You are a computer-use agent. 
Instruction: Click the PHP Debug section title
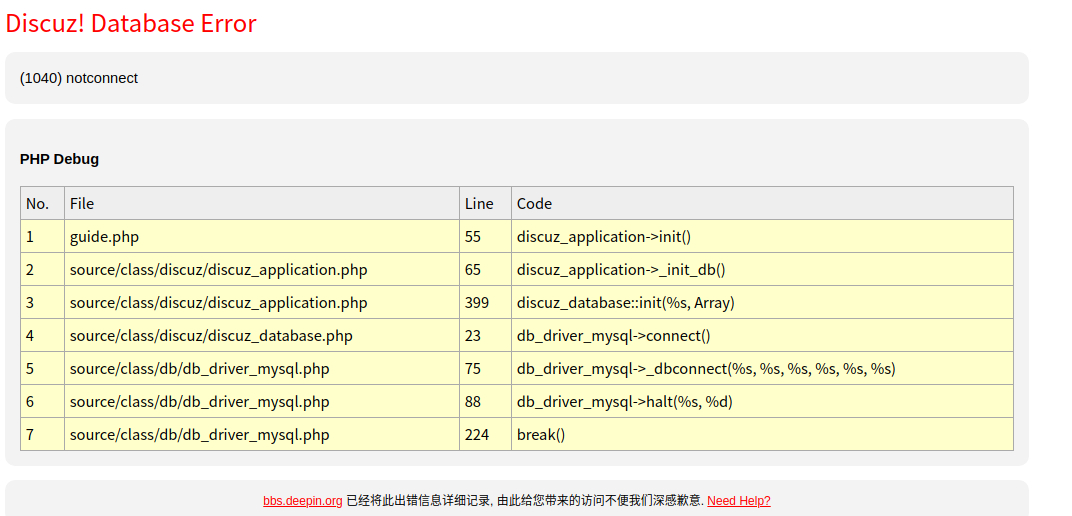pyautogui.click(x=59, y=159)
